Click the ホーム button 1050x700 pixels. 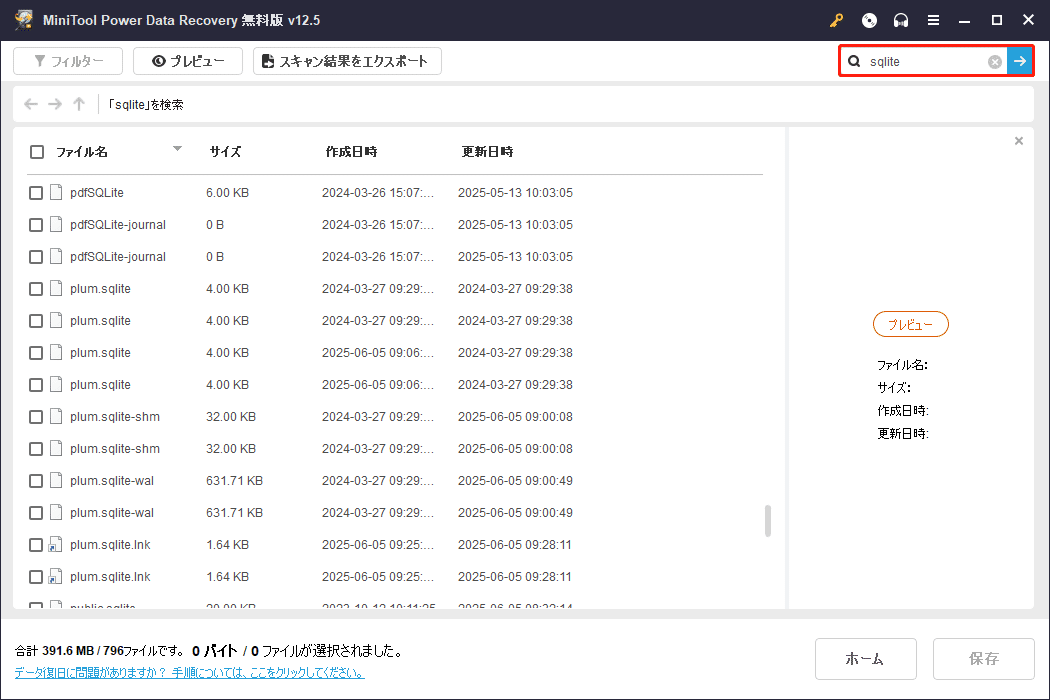[865, 658]
